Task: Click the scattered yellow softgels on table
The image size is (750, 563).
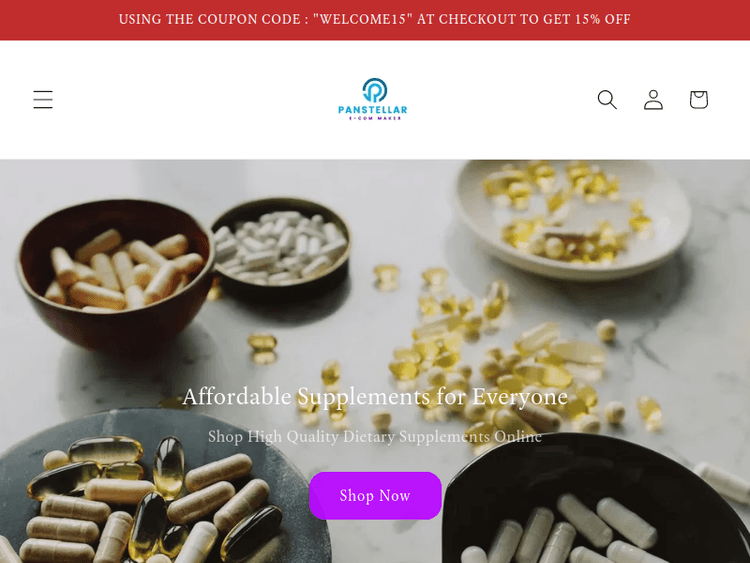Action: pos(478,344)
